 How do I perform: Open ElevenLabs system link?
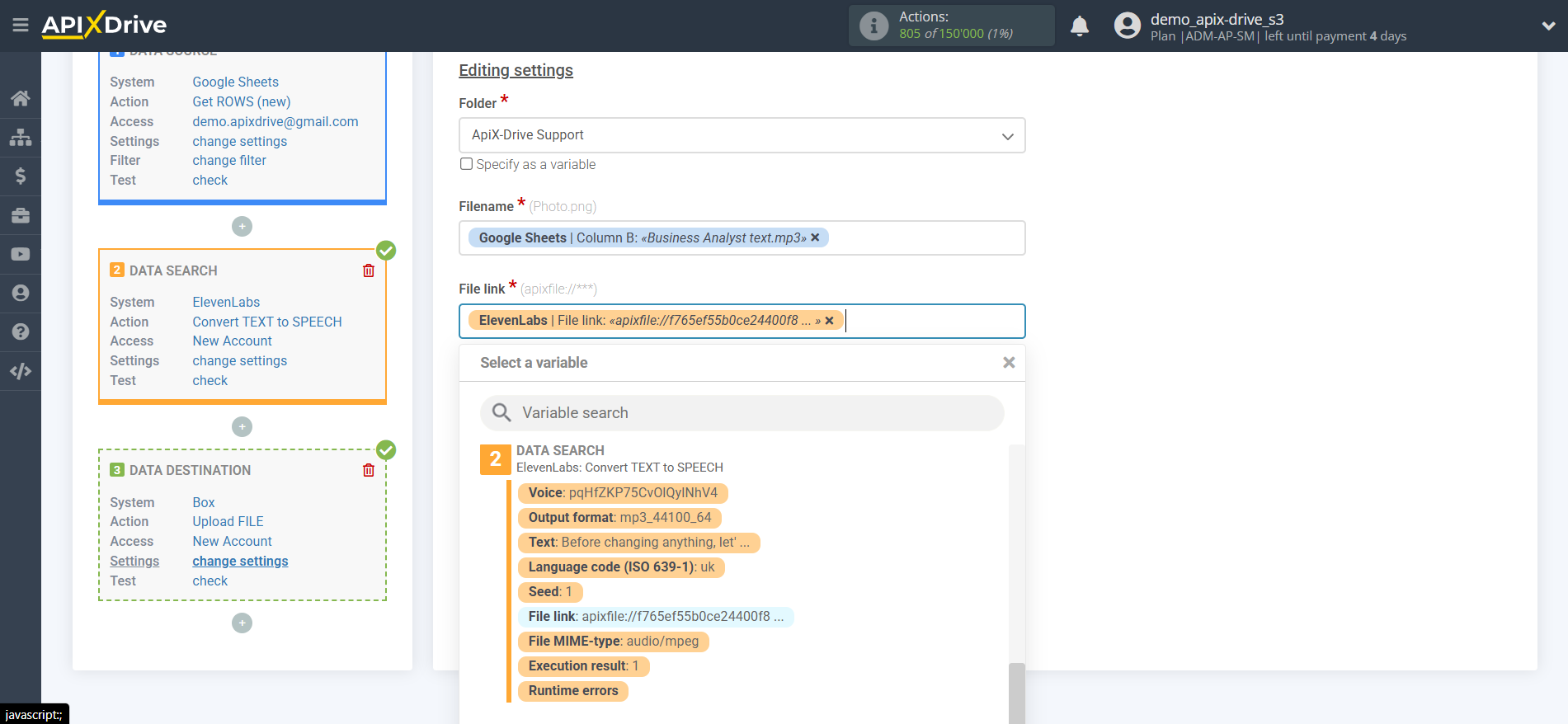[226, 302]
